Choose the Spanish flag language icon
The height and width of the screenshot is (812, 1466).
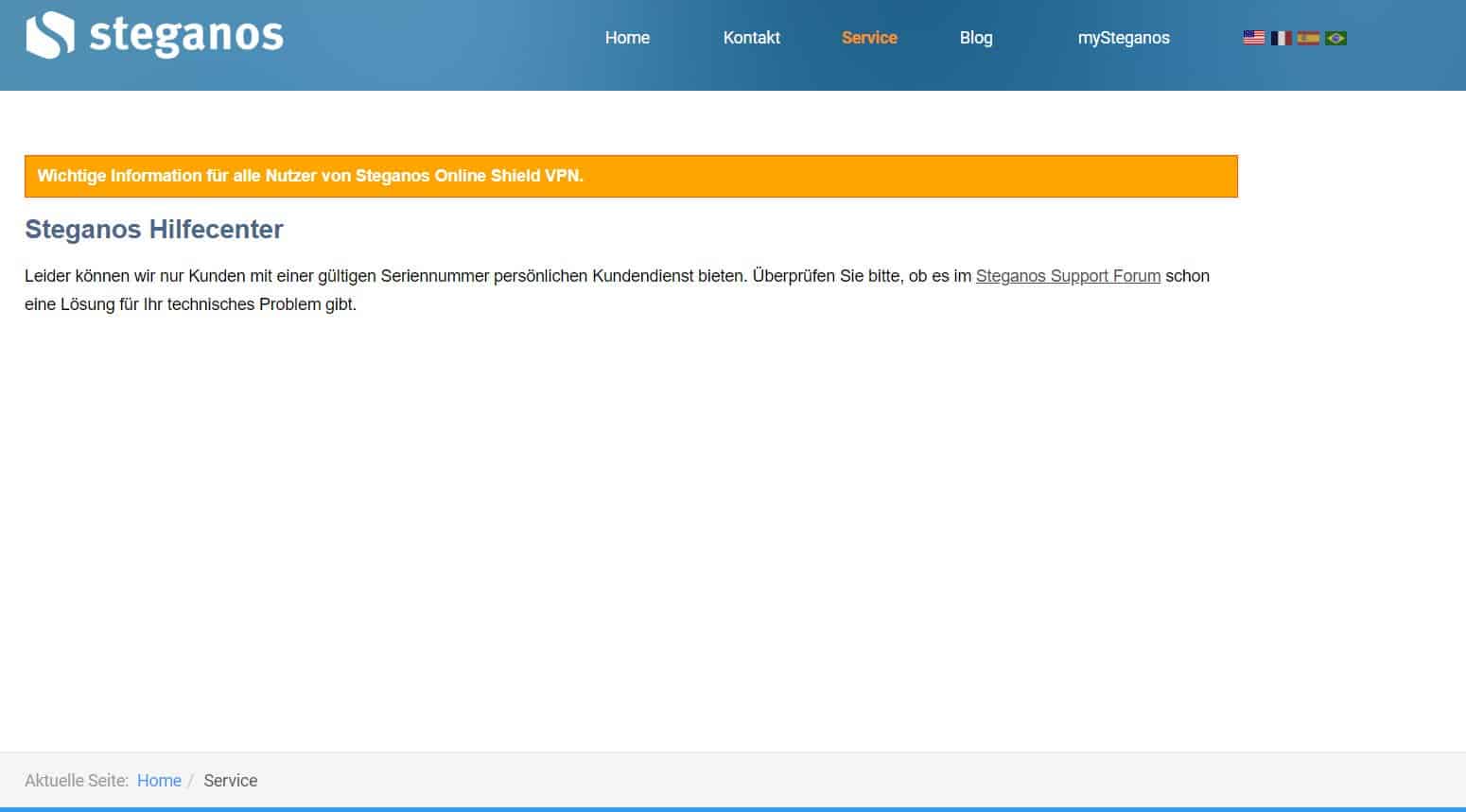click(1308, 38)
